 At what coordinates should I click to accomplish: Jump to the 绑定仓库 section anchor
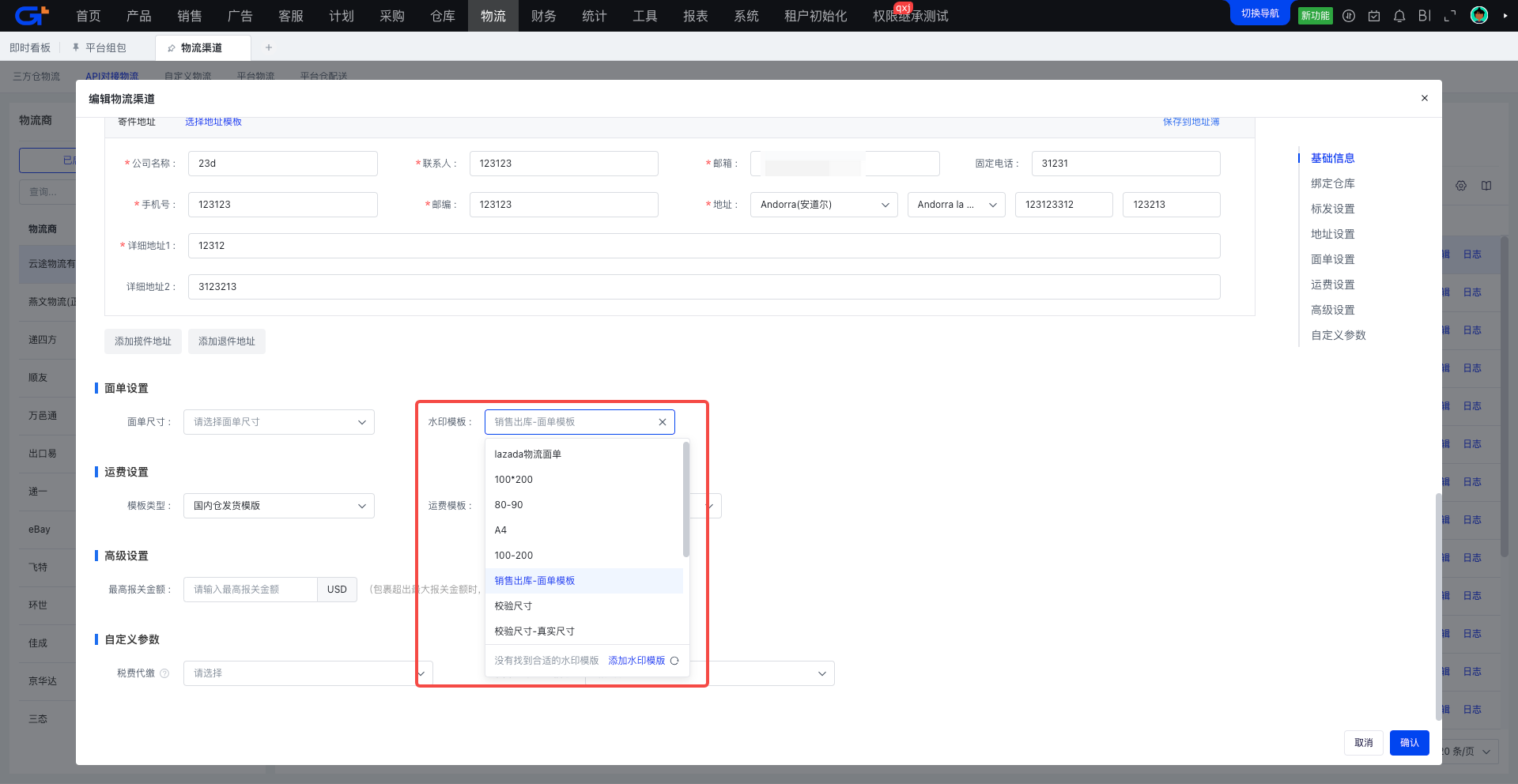pos(1333,183)
